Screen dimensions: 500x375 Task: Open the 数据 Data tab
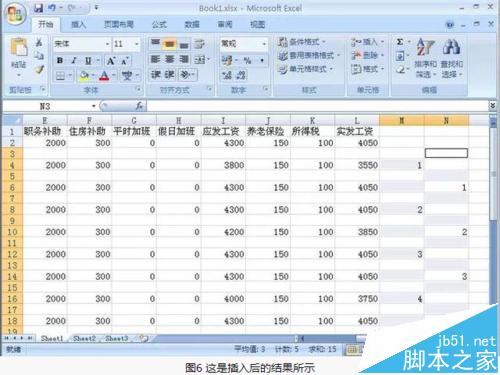(192, 24)
